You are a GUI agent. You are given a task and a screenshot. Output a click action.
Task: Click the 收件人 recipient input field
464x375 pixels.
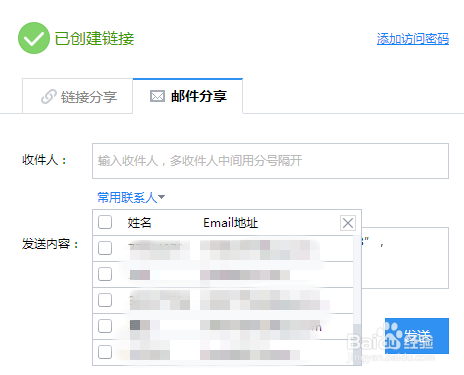coord(270,161)
